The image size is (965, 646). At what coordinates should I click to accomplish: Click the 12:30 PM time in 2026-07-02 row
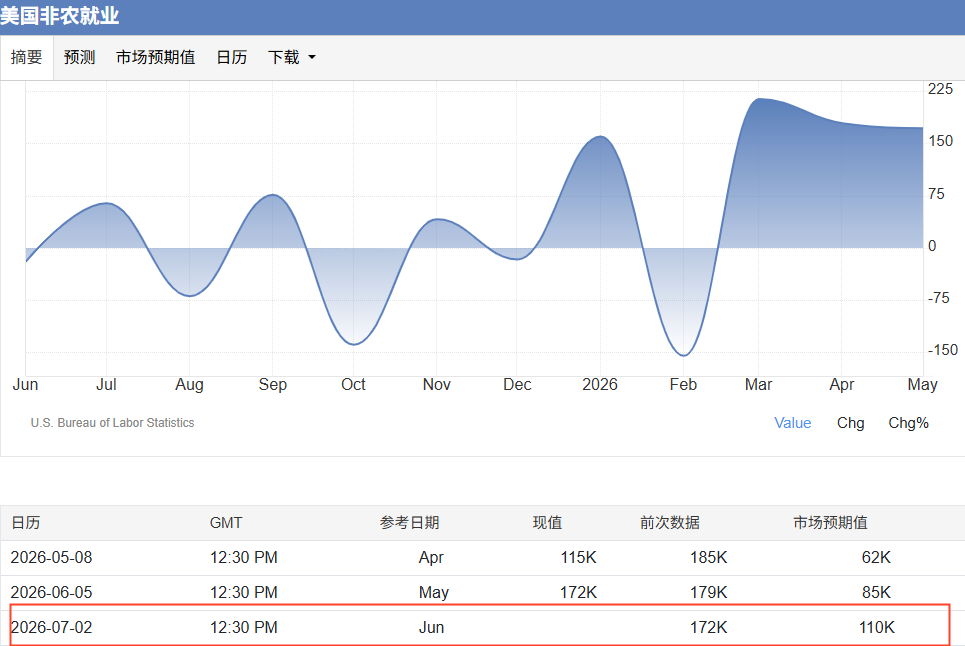[244, 628]
